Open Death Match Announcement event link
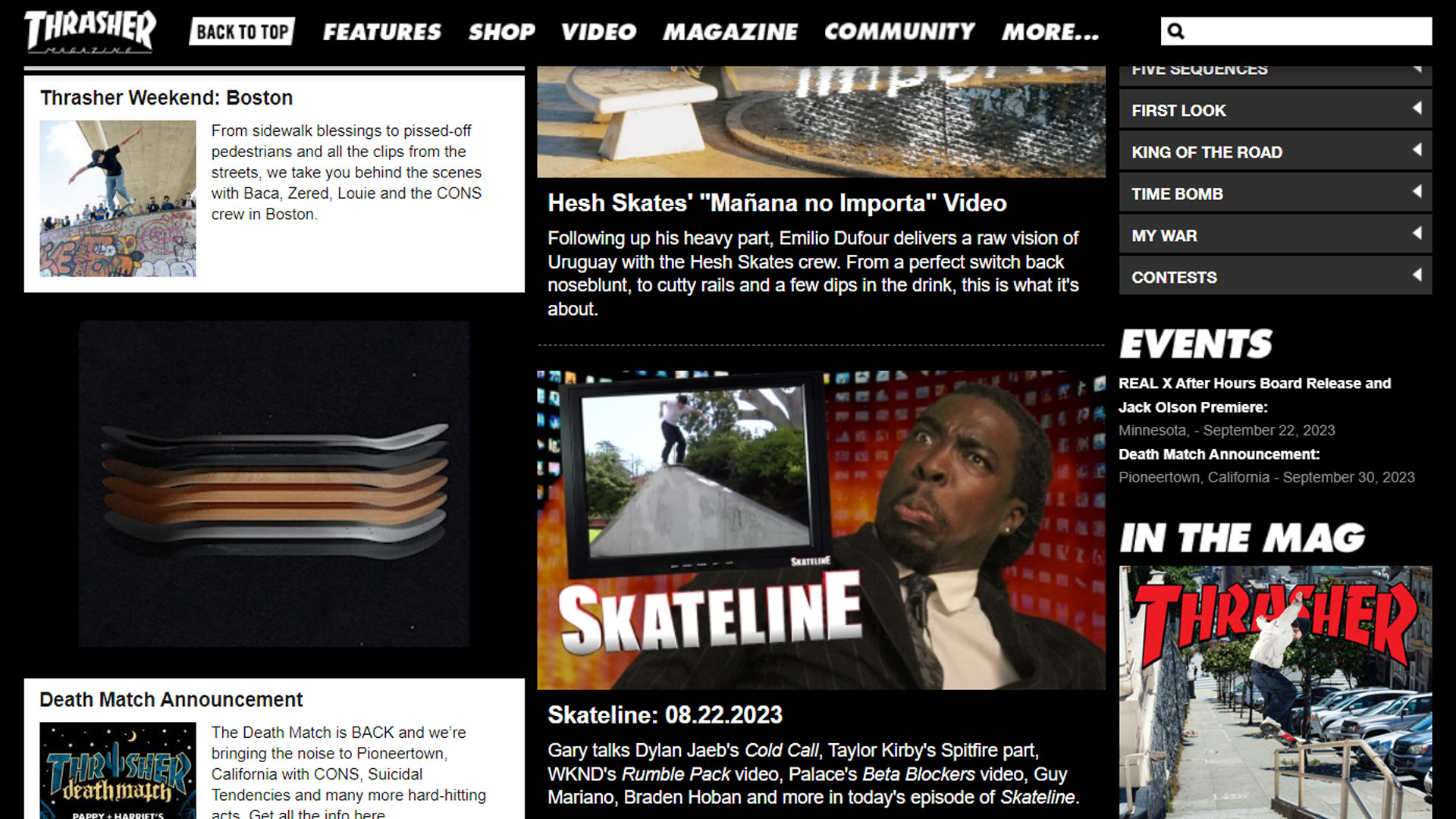 [1219, 454]
